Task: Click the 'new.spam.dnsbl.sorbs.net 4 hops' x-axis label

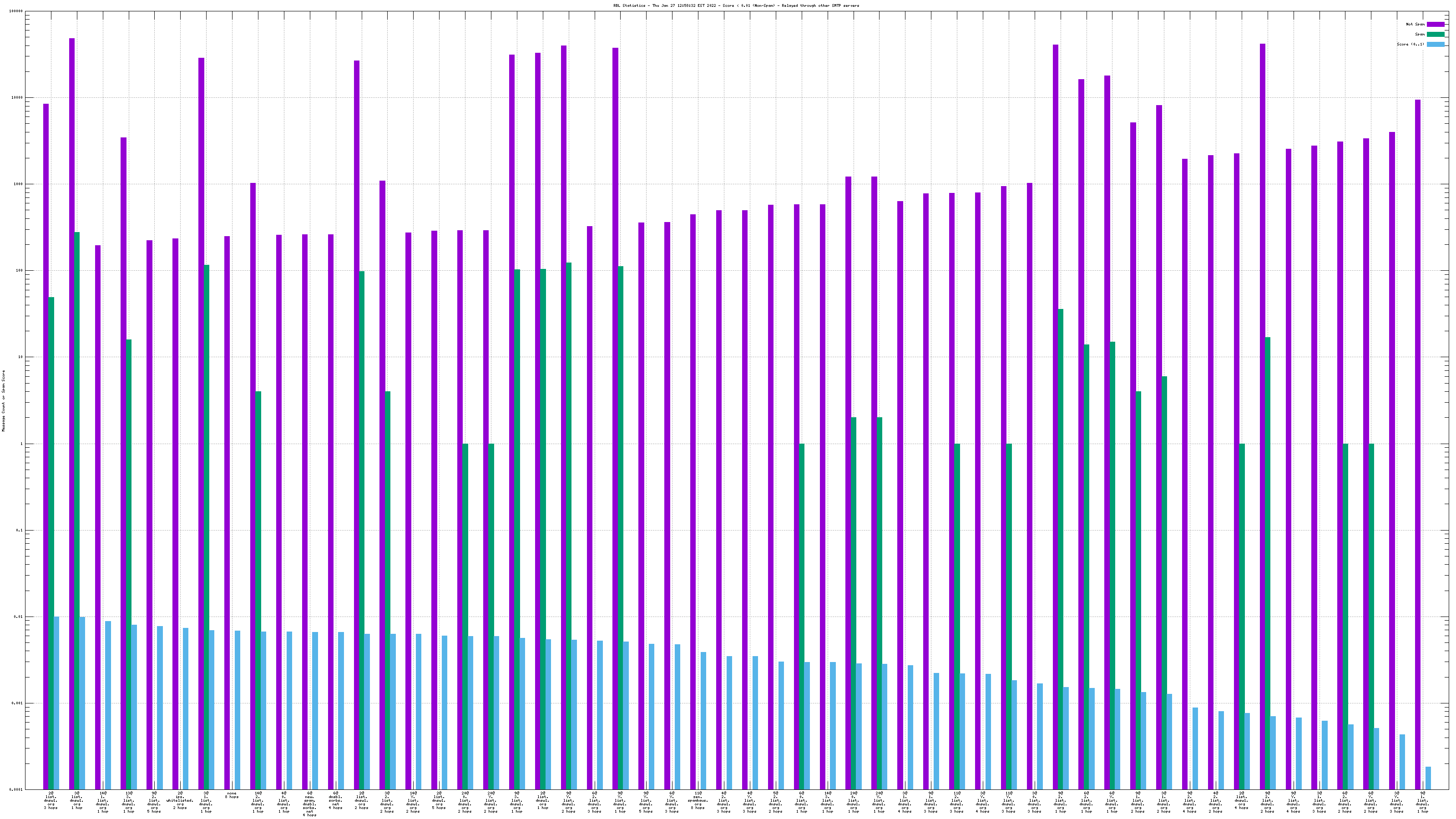Action: coord(310,804)
